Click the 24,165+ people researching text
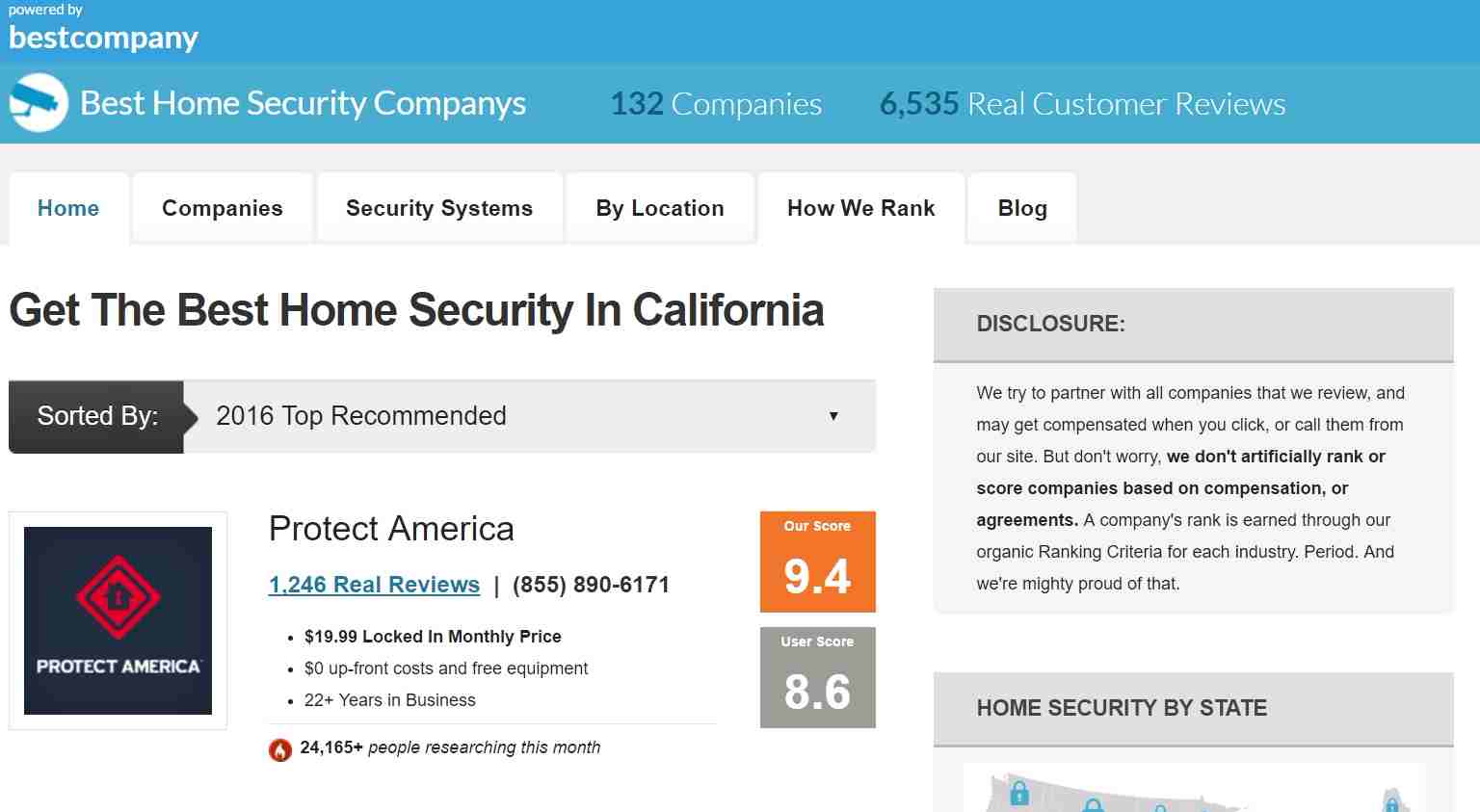1480x812 pixels. coord(450,747)
